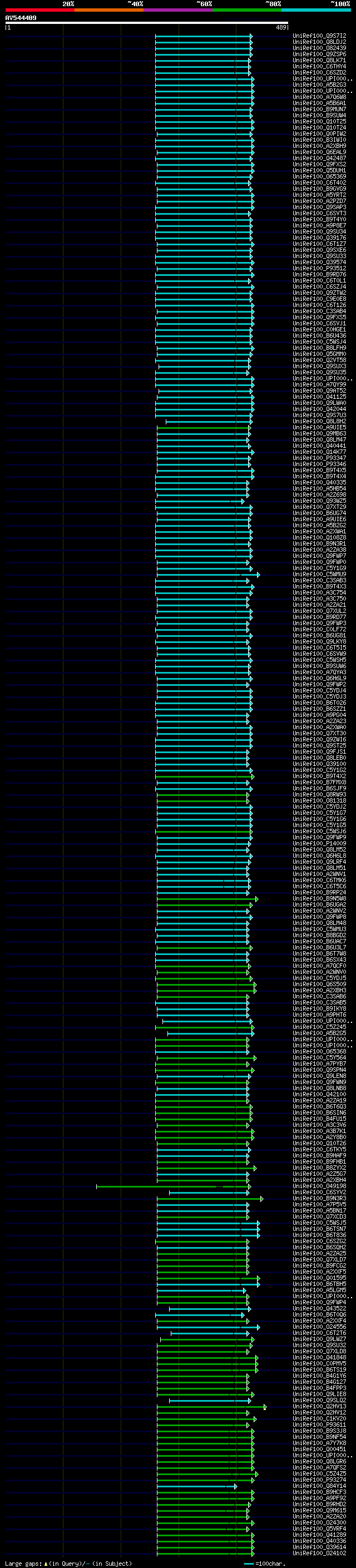Select the AV544409 query name label
The width and height of the screenshot is (356, 1568).
(x=21, y=18)
